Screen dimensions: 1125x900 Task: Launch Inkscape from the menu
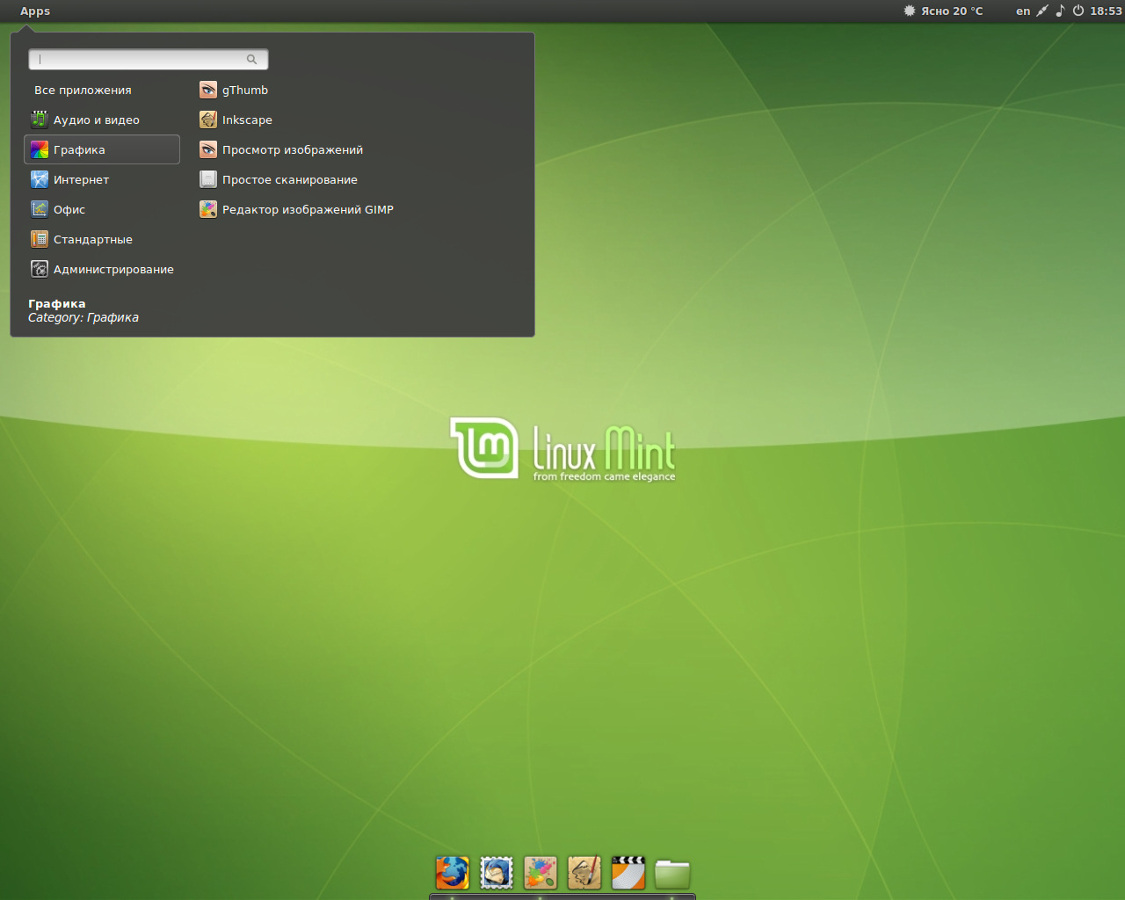click(236, 120)
